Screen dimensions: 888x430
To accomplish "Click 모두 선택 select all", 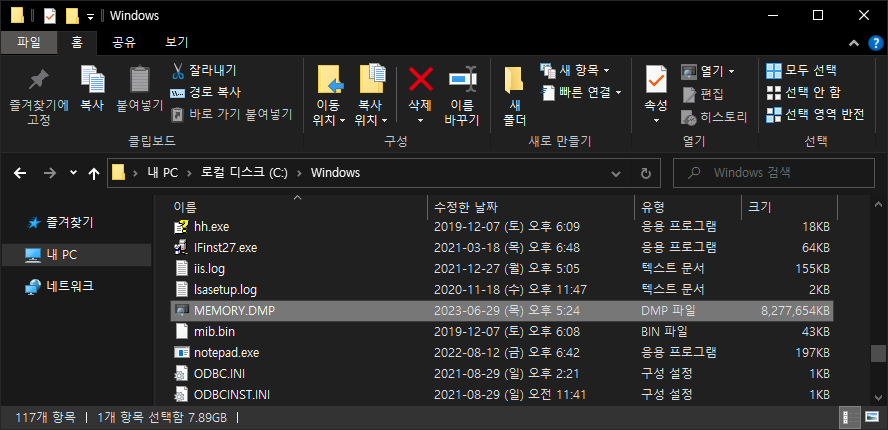I will click(x=801, y=70).
